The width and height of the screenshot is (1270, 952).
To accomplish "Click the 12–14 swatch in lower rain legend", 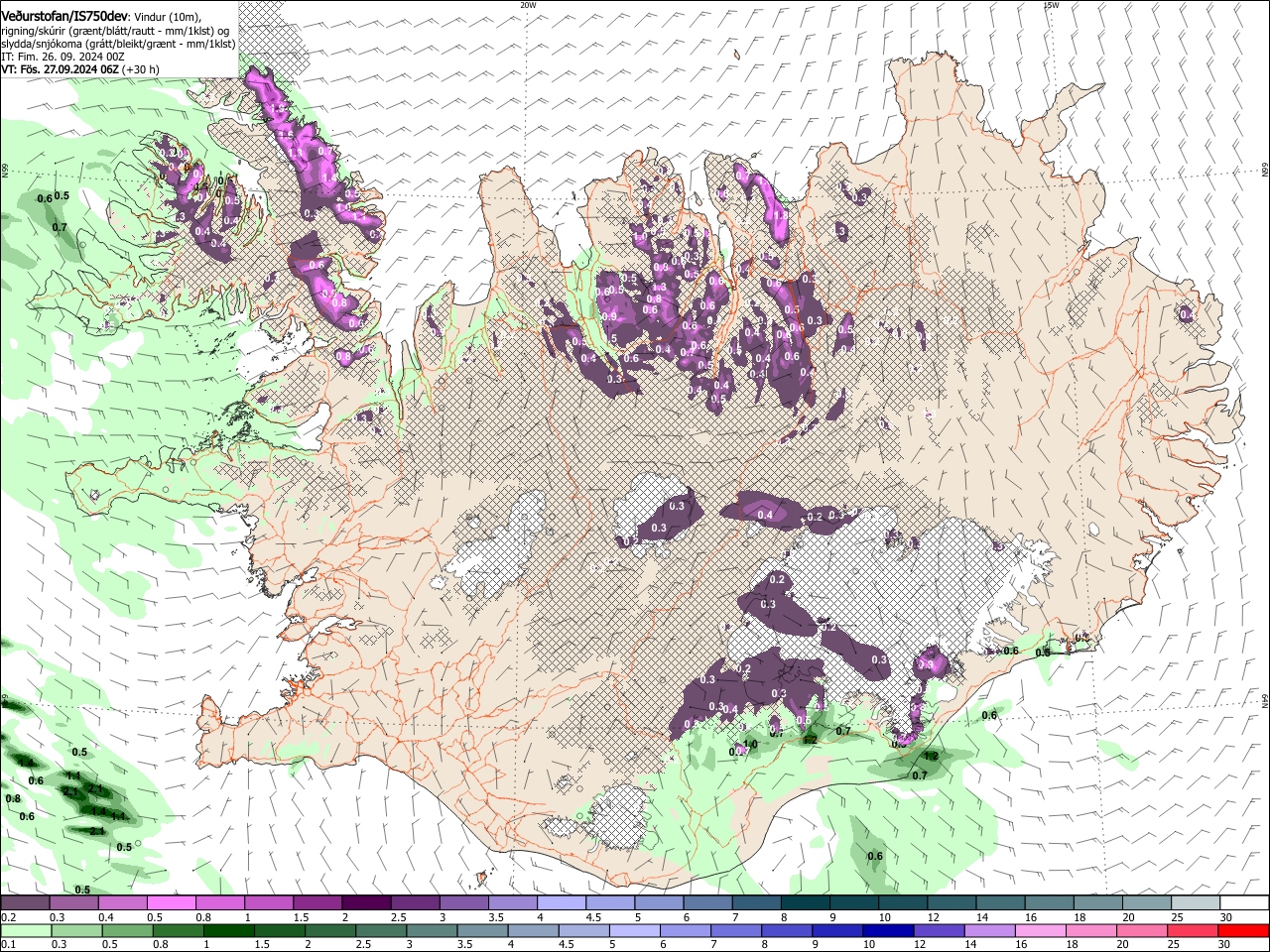I will (x=938, y=930).
